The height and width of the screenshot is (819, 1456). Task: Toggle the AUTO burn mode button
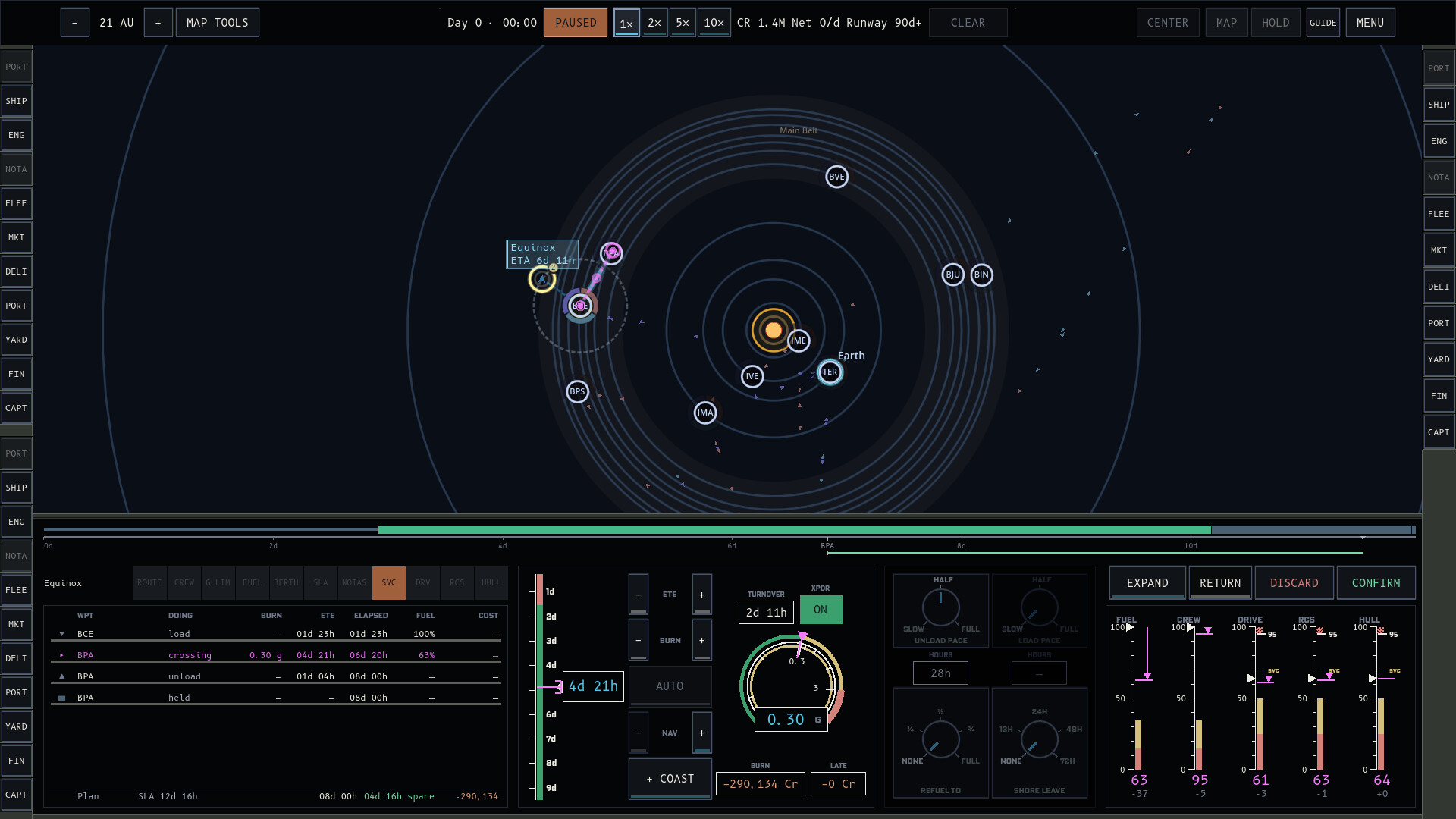(x=670, y=686)
